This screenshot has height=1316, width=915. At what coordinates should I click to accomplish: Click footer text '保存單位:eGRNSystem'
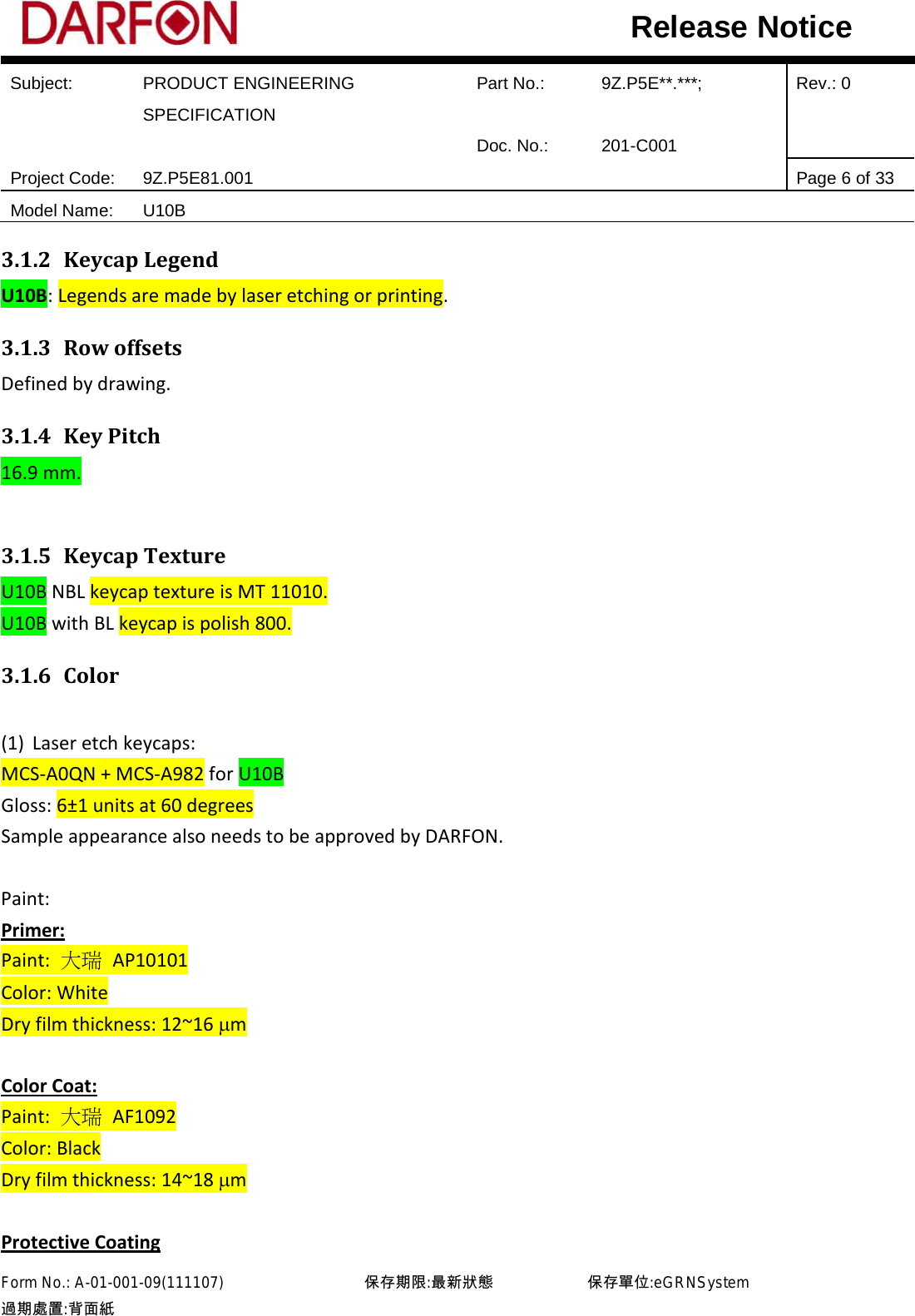tap(668, 1282)
